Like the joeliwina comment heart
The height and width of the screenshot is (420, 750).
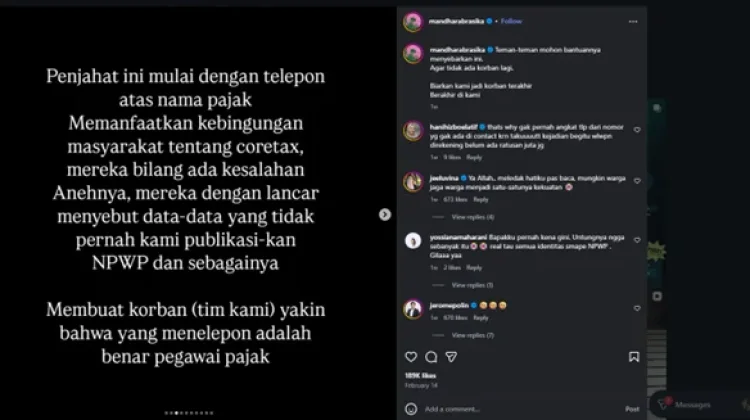pos(637,181)
